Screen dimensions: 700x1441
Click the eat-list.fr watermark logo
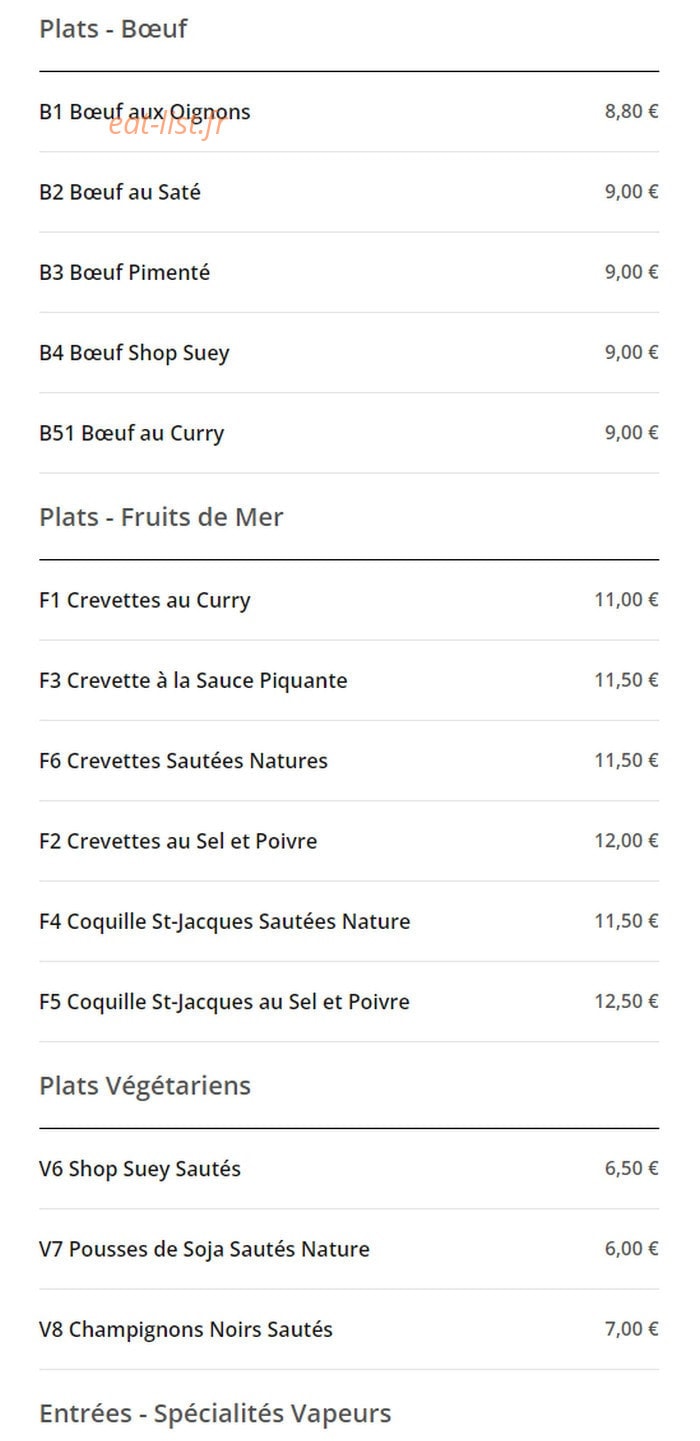coord(166,125)
